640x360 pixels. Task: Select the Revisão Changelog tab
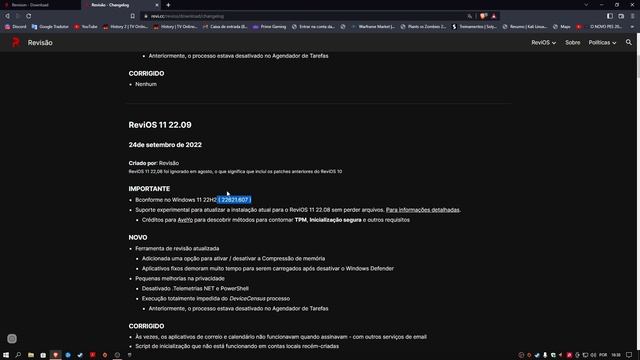click(x=120, y=5)
